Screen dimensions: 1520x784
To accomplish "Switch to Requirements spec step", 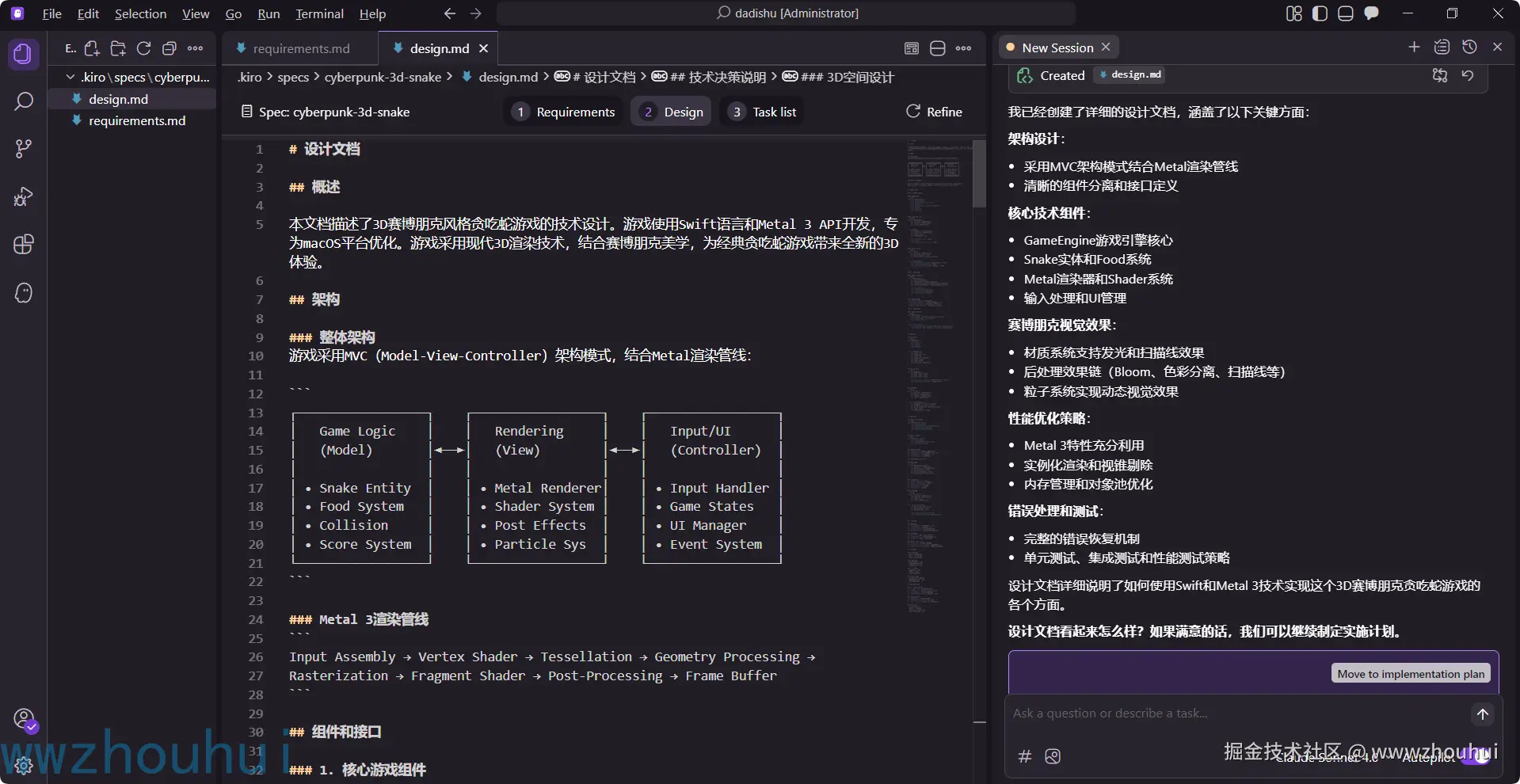I will (564, 112).
